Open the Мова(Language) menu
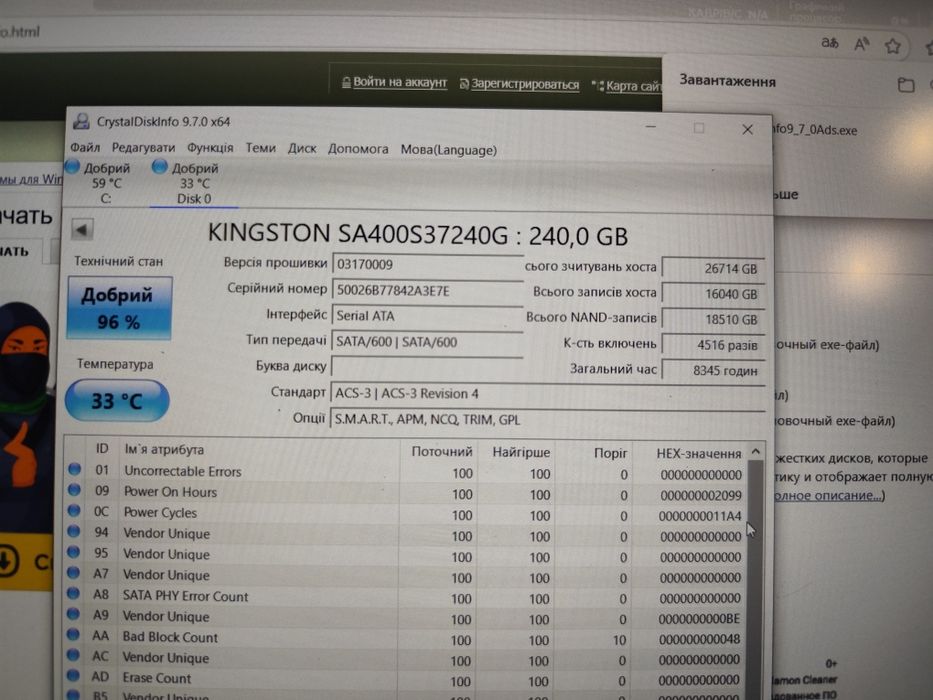Viewport: 933px width, 700px height. 449,149
